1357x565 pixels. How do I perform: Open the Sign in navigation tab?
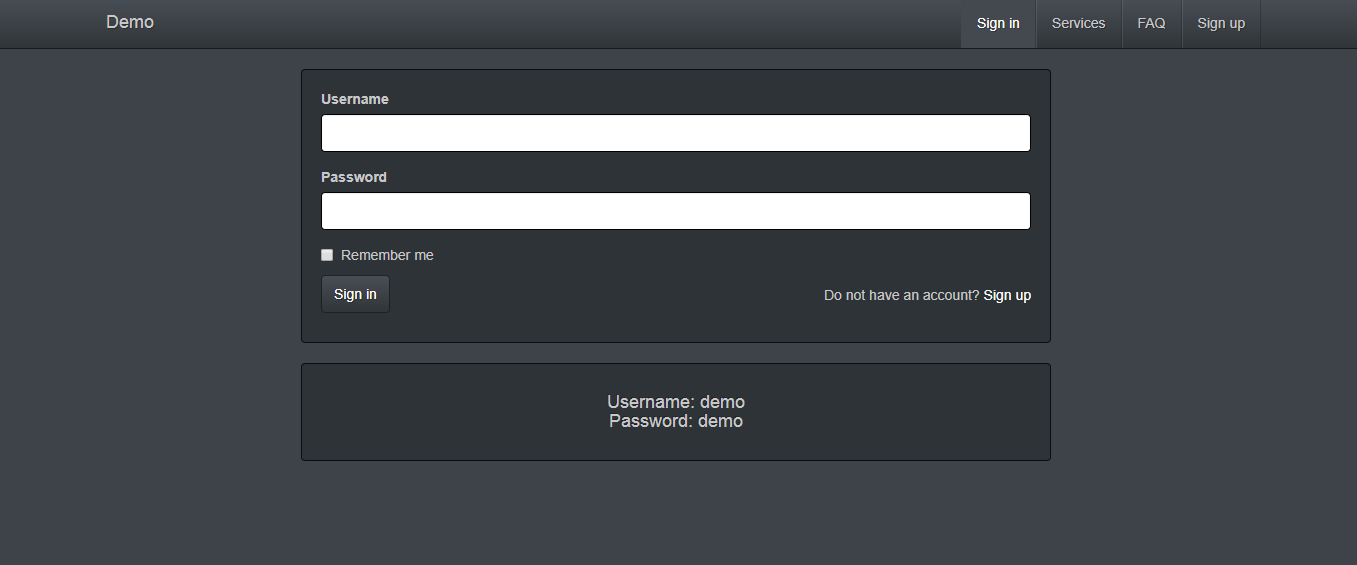[998, 23]
